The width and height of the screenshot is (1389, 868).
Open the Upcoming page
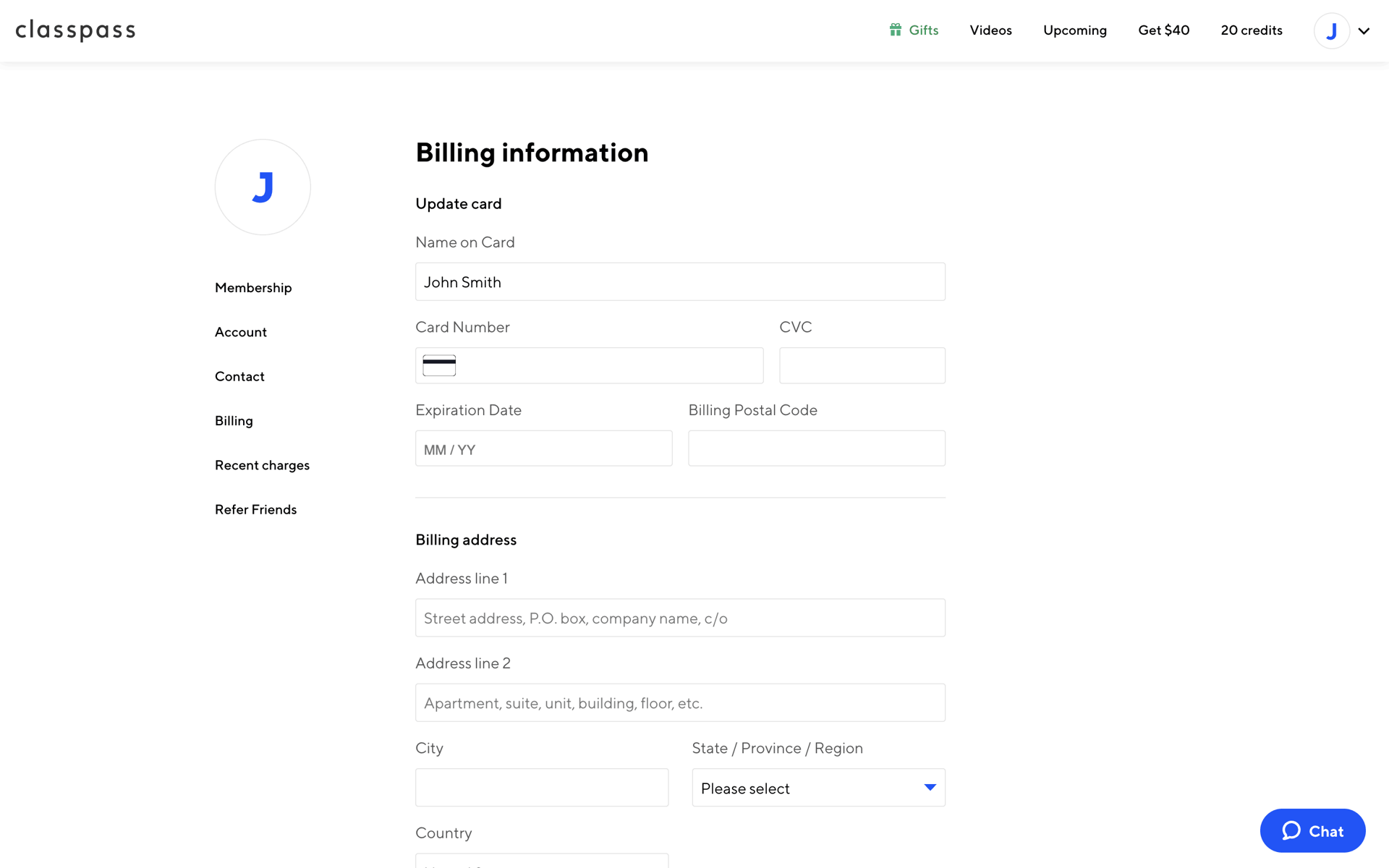(1075, 30)
